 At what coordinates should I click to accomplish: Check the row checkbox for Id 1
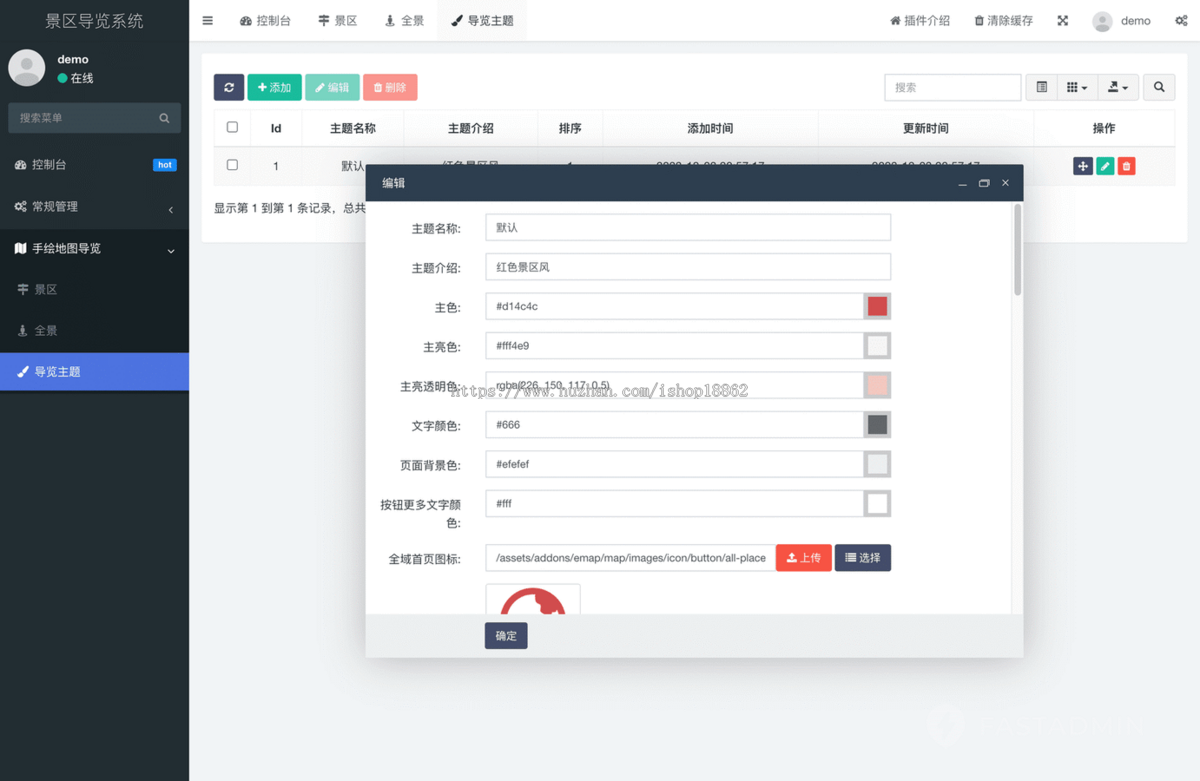click(232, 165)
